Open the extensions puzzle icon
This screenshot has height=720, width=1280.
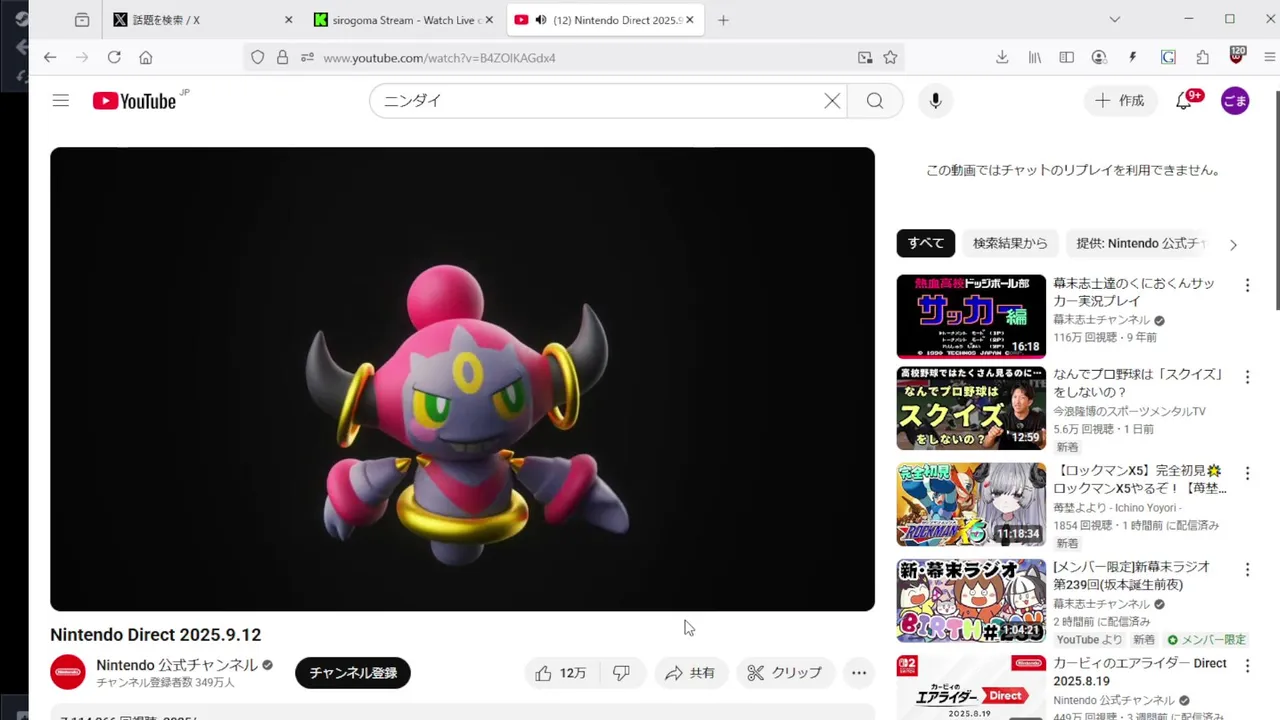coord(1203,58)
